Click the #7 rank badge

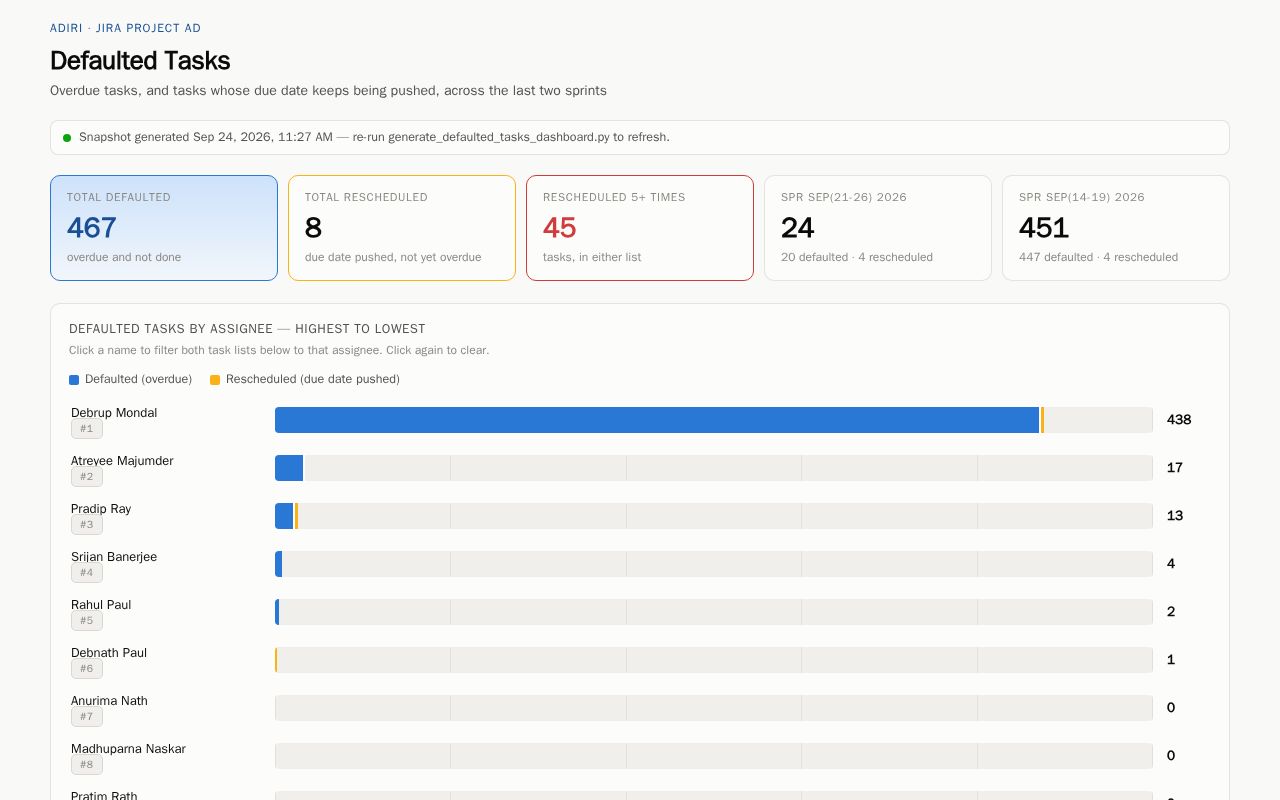tap(87, 717)
